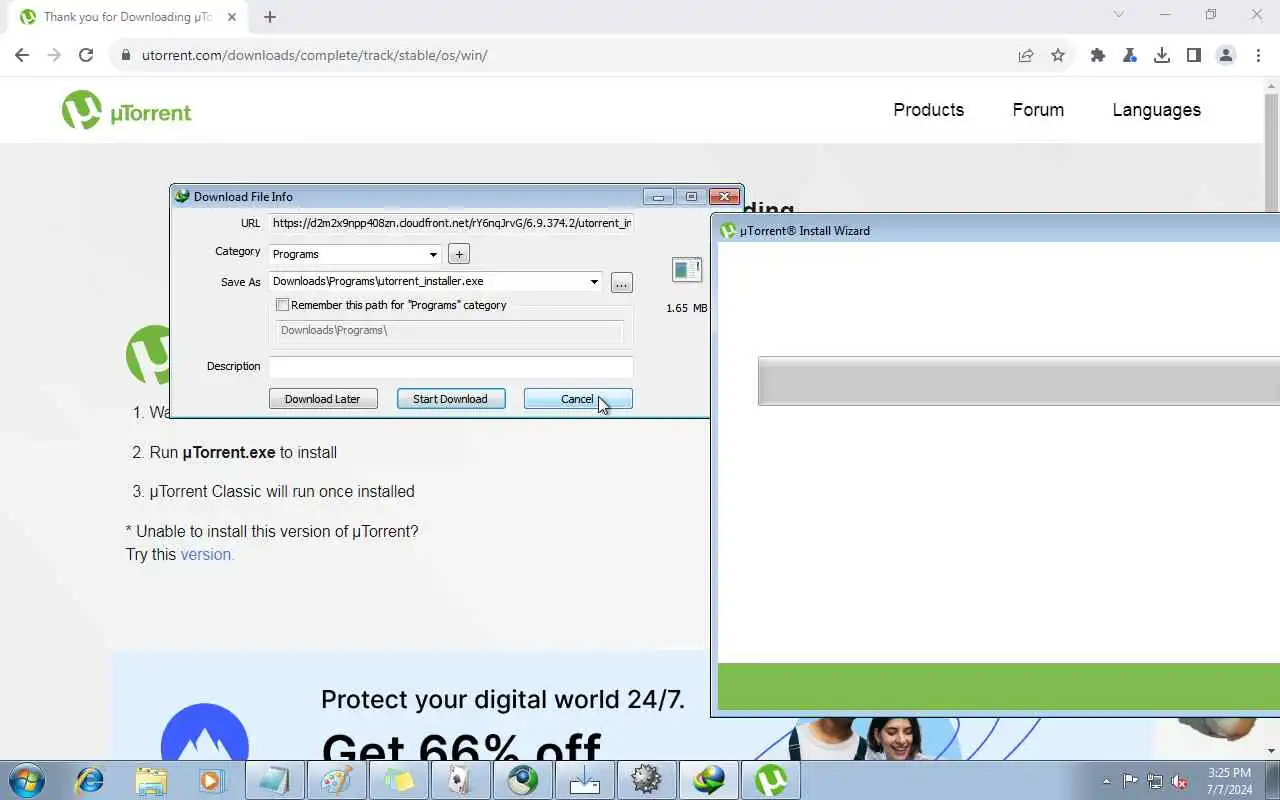Click the network icon in the system tray
The image size is (1280, 800).
(x=1155, y=781)
